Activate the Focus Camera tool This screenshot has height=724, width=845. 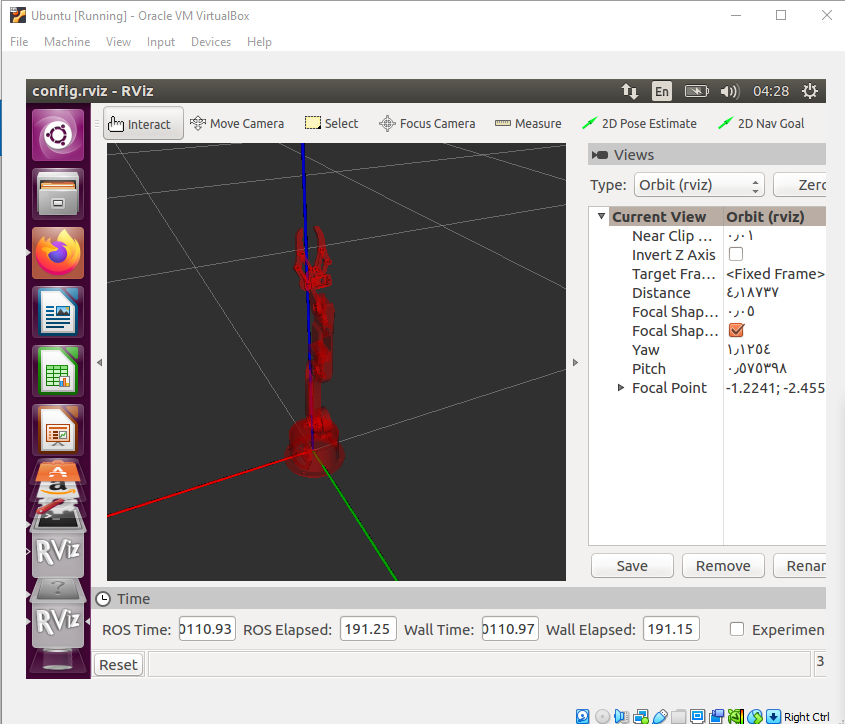point(427,123)
